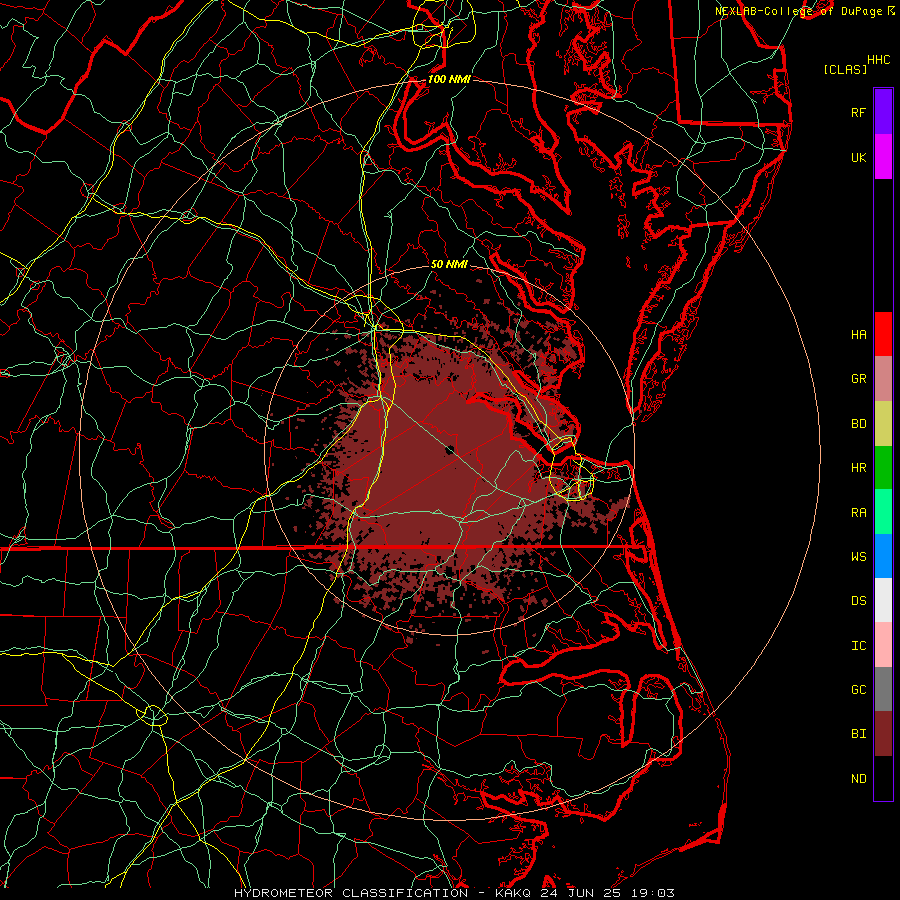Click the 'RA' legend label
Image resolution: width=900 pixels, height=900 pixels.
click(858, 513)
